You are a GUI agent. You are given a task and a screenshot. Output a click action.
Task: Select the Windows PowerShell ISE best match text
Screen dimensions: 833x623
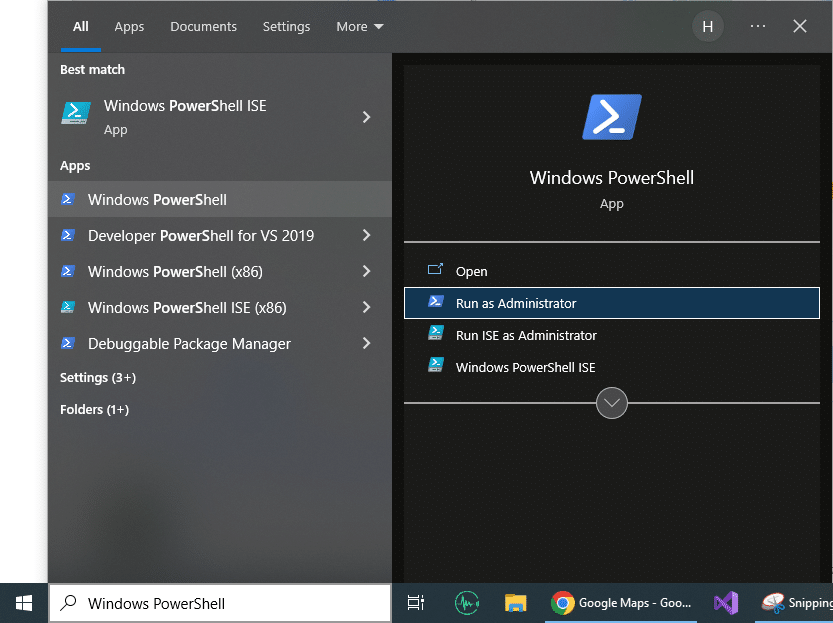[x=185, y=106]
